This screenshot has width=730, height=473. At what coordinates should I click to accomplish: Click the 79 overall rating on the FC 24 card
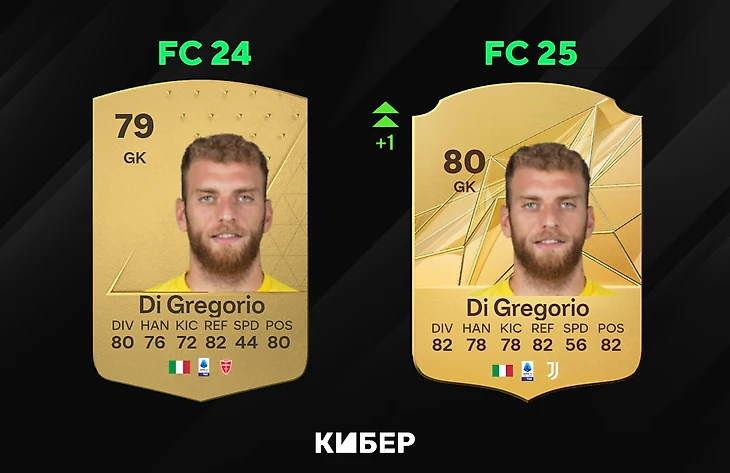135,126
